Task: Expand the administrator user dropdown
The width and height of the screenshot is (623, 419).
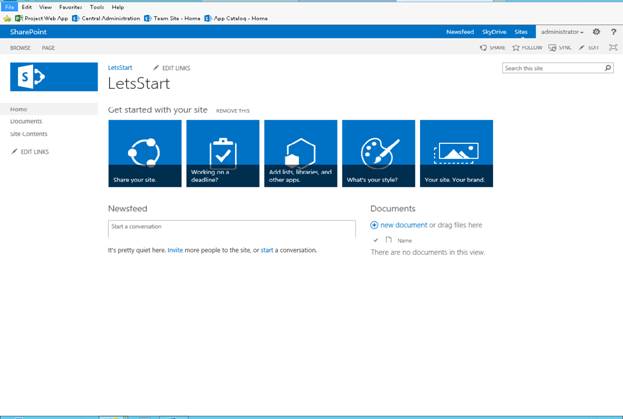Action: click(562, 32)
